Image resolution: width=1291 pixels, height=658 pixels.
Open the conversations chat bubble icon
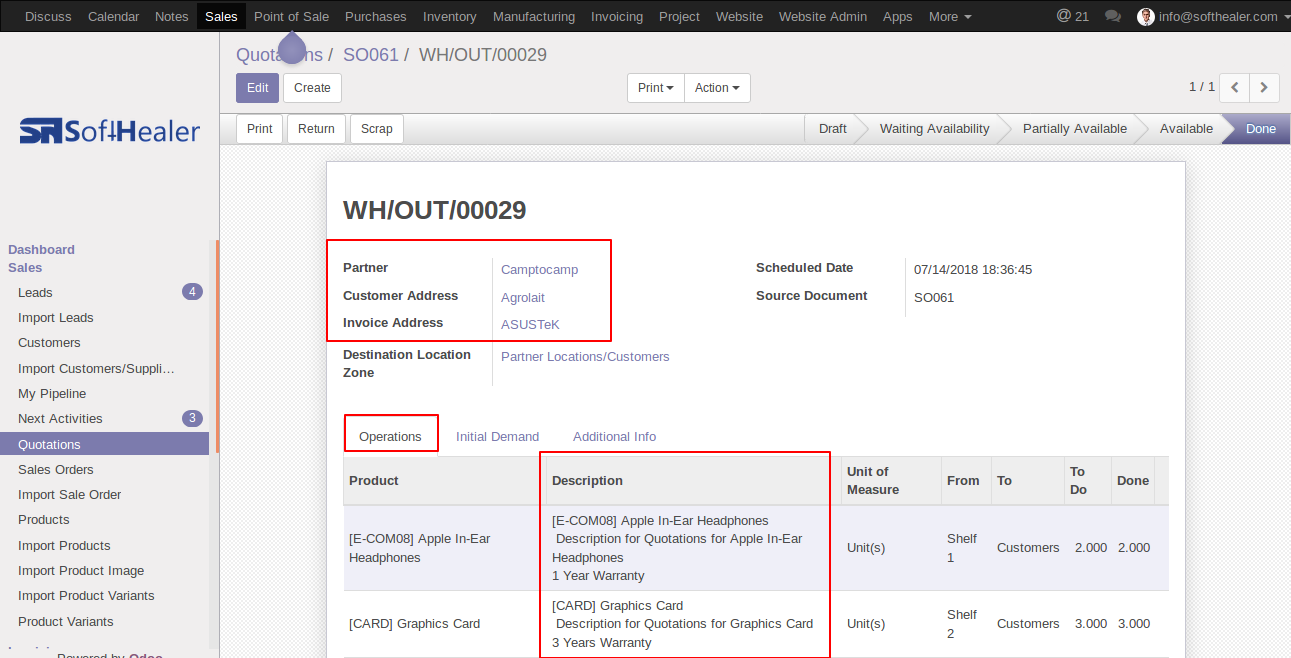pos(1113,16)
